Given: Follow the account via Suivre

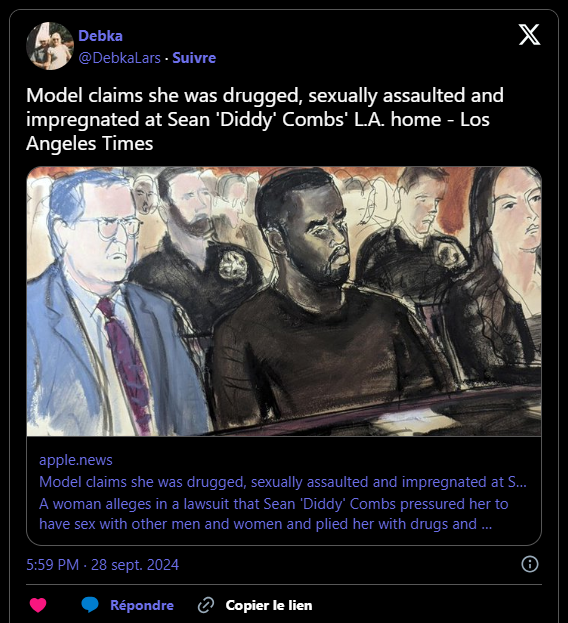Looking at the screenshot, I should (x=194, y=58).
